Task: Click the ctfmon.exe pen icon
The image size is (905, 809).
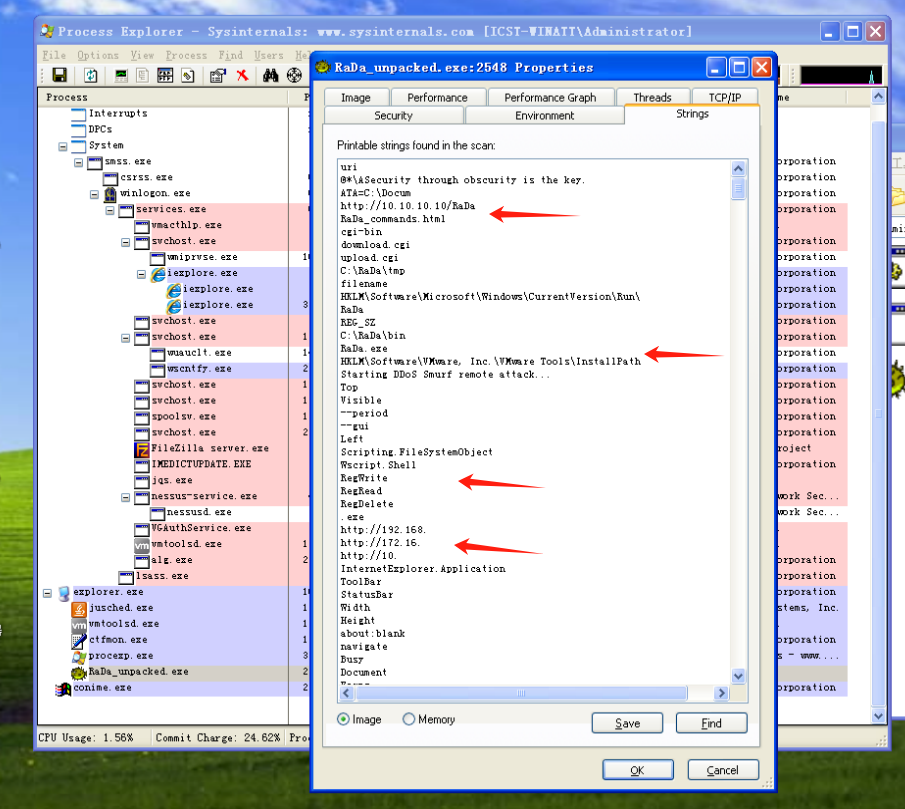Action: pyautogui.click(x=79, y=641)
